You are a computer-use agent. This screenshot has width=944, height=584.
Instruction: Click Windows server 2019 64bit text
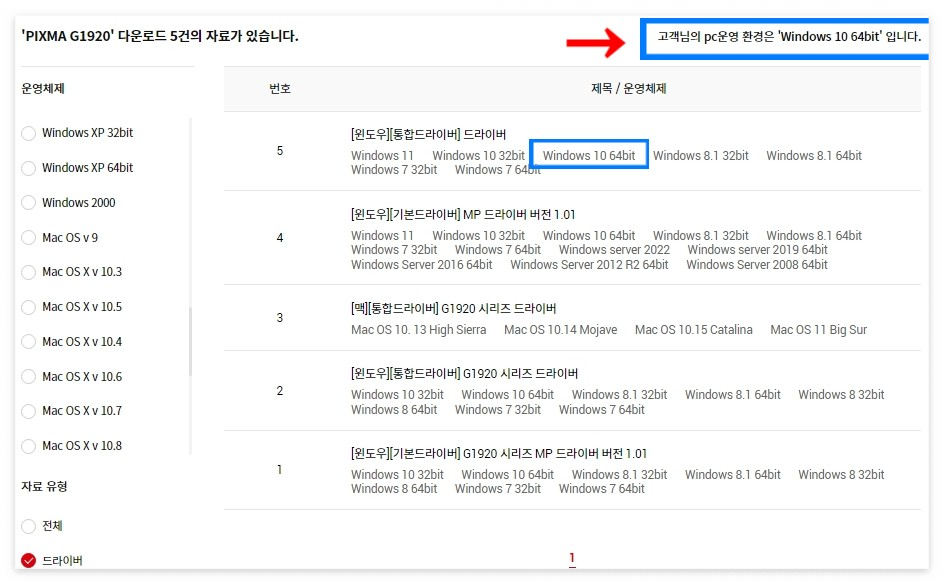click(757, 250)
